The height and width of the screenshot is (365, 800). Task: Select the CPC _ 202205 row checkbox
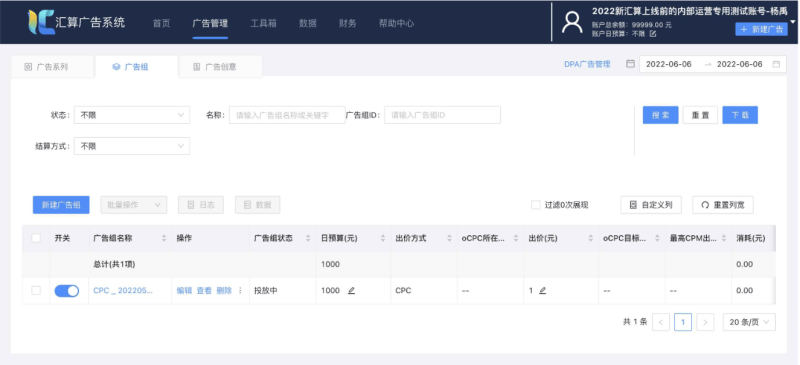click(36, 290)
